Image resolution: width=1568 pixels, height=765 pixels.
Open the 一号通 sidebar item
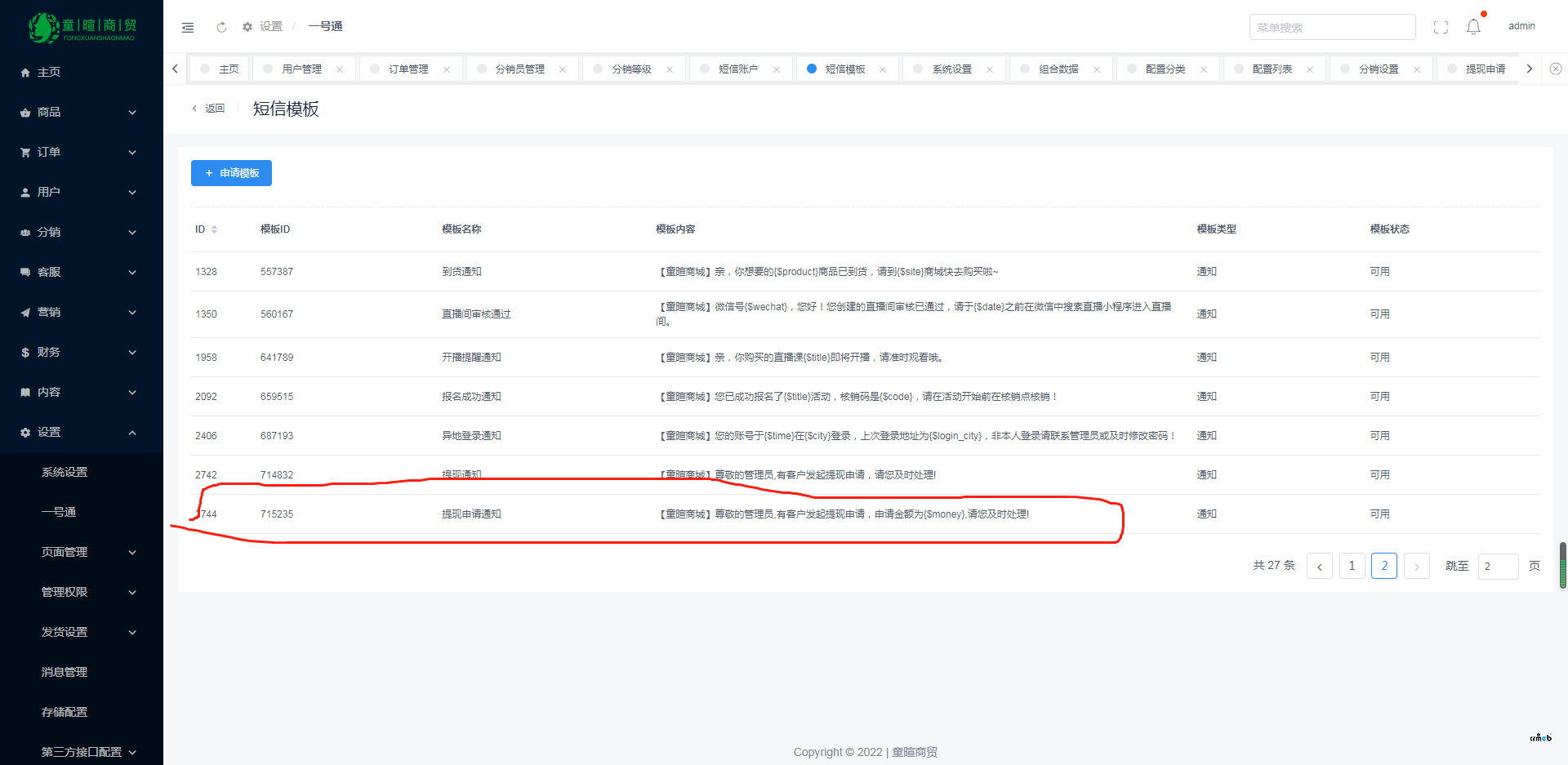pos(59,512)
